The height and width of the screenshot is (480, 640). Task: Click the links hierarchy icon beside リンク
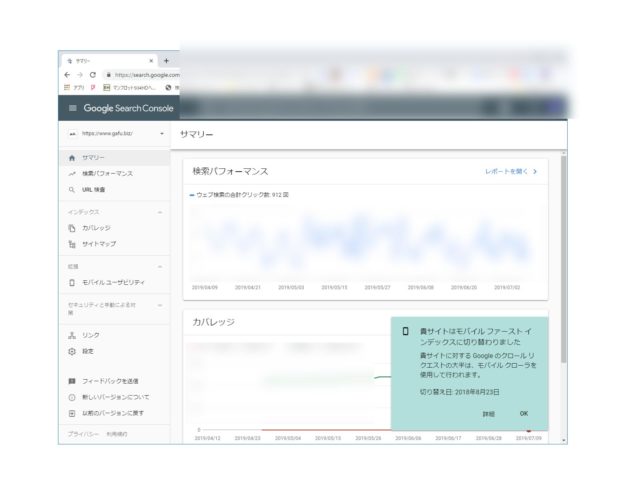(72, 335)
